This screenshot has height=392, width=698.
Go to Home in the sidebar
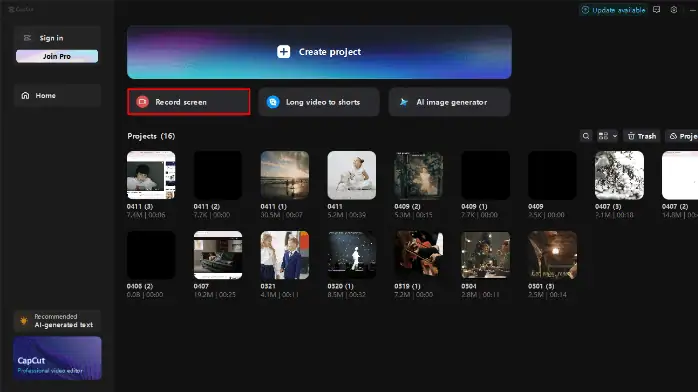point(57,95)
